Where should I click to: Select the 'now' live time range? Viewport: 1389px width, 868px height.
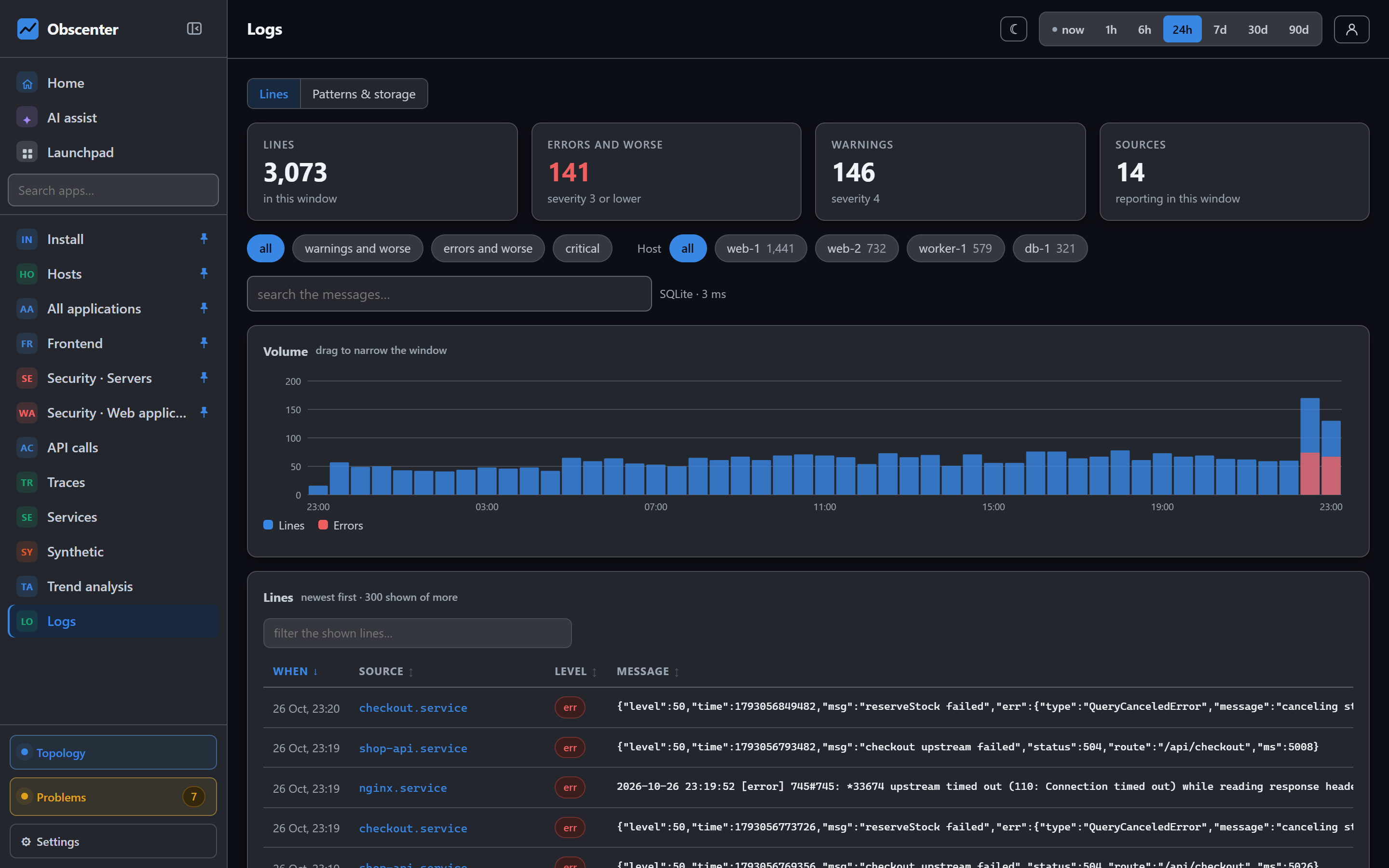1068,29
